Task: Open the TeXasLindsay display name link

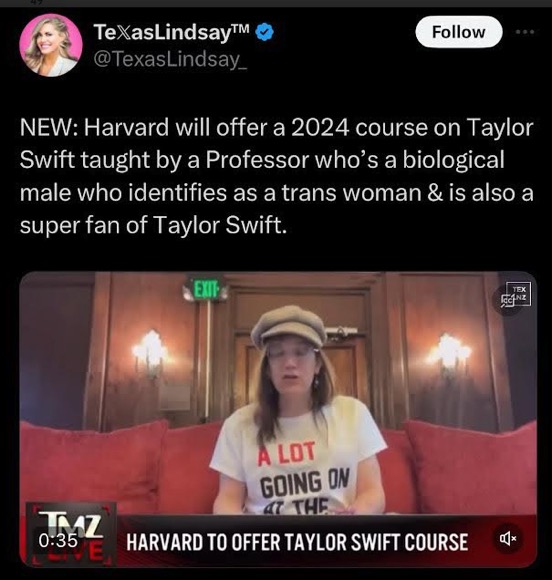Action: pos(172,32)
